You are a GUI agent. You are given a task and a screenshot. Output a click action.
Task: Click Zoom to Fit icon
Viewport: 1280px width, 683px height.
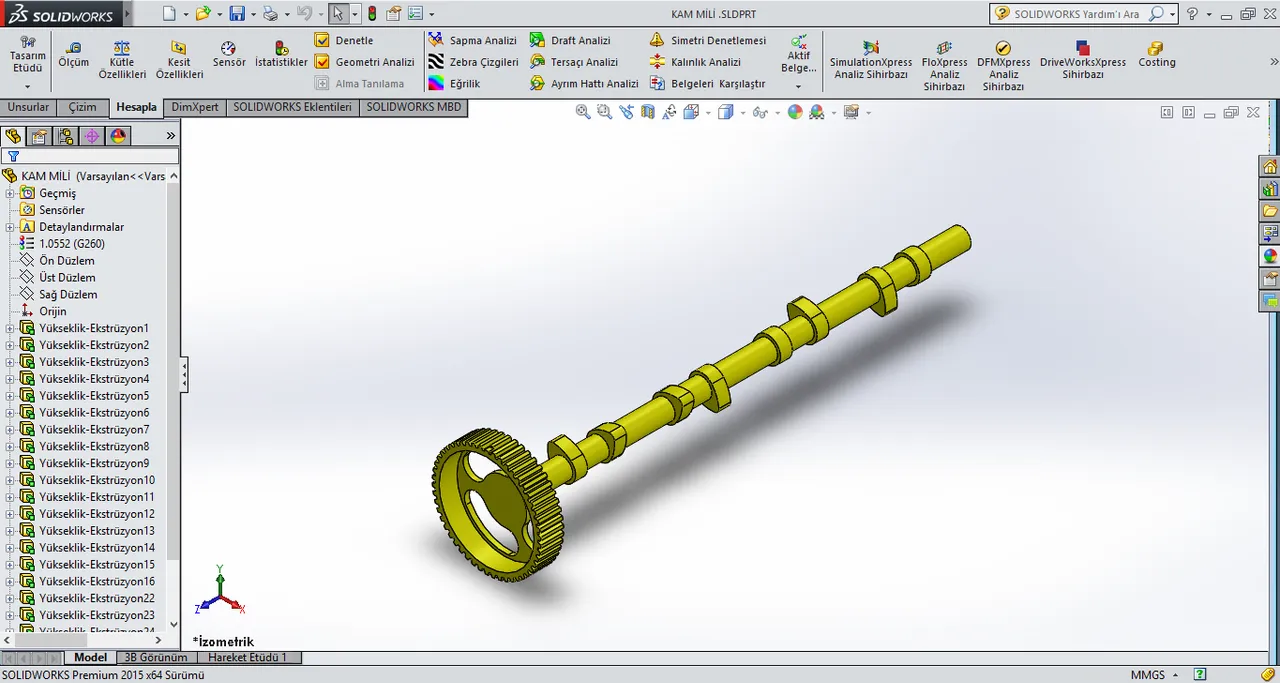coord(583,112)
